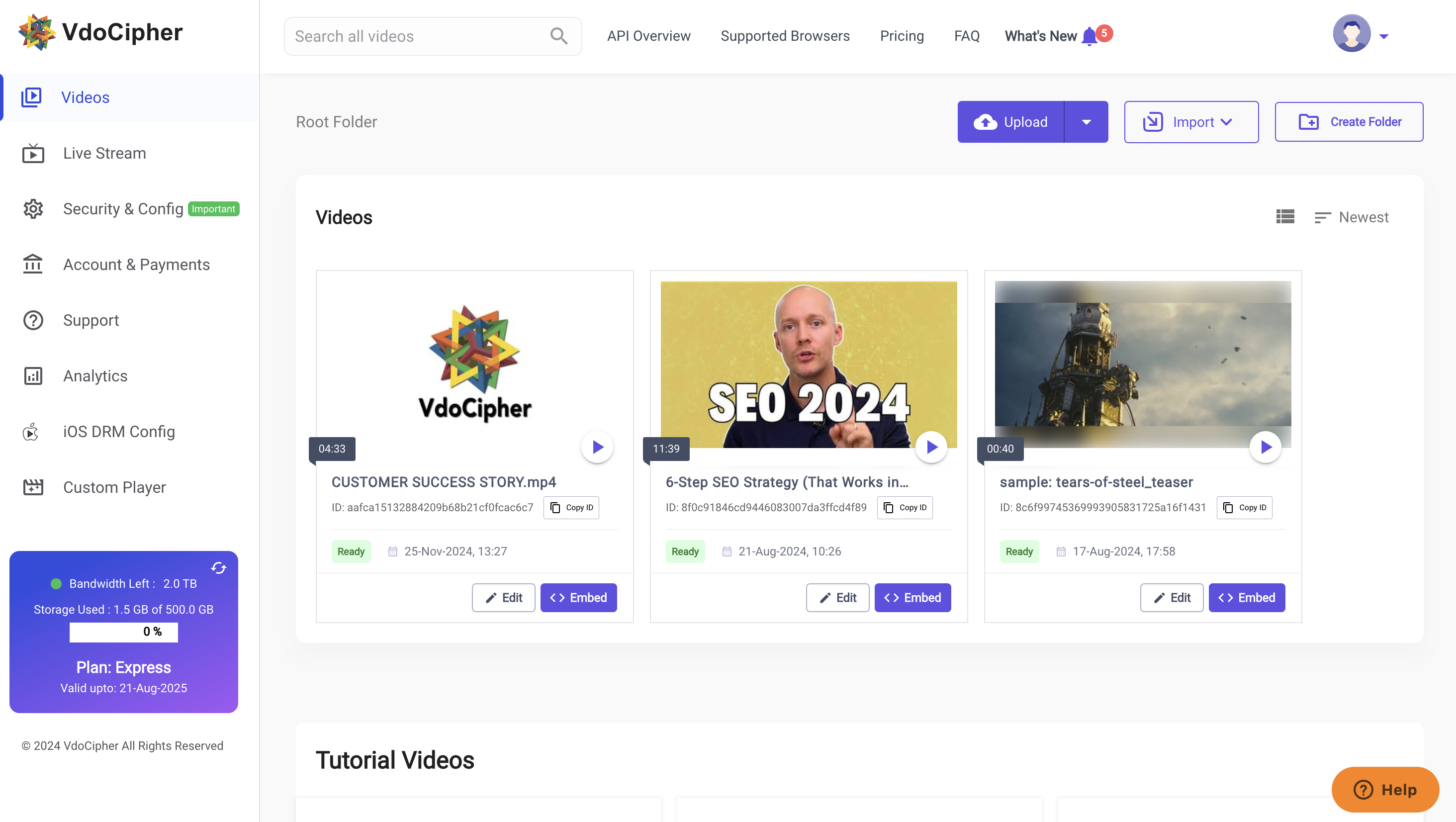This screenshot has height=822, width=1456.
Task: Open the Custom Player section
Action: [114, 487]
